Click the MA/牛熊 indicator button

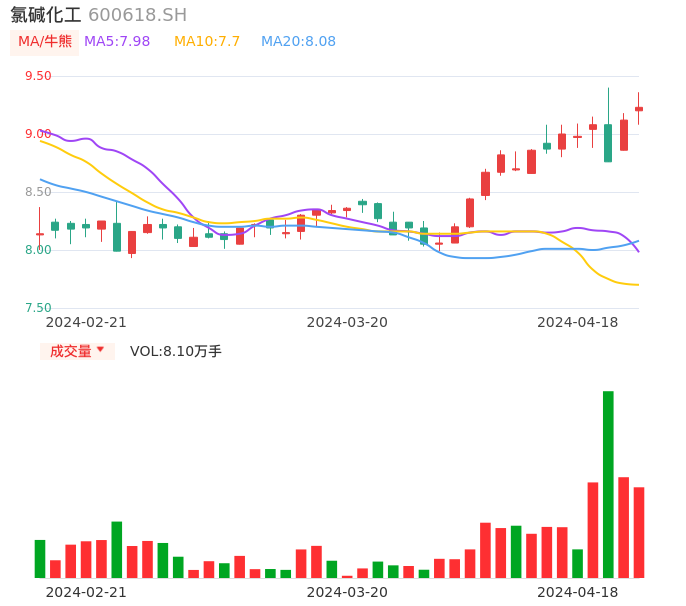(45, 42)
